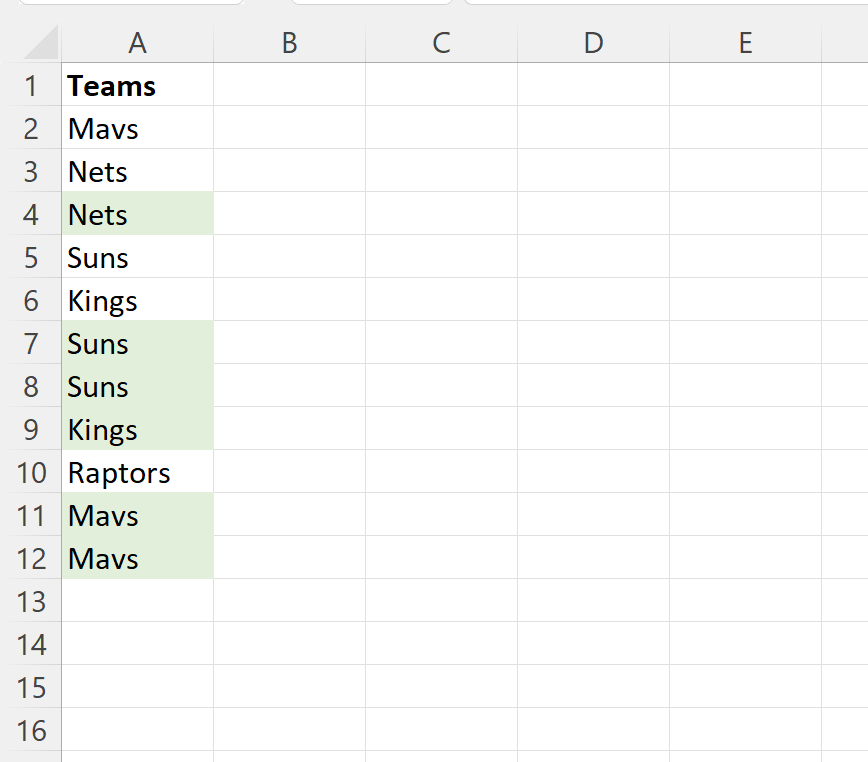Select unhighlighted Nets cell in row 3

click(137, 170)
